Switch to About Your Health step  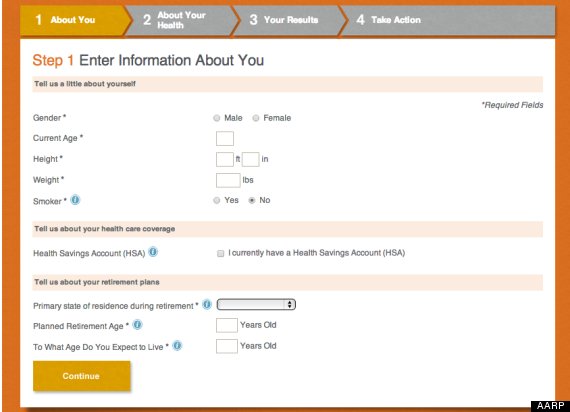pyautogui.click(x=181, y=20)
